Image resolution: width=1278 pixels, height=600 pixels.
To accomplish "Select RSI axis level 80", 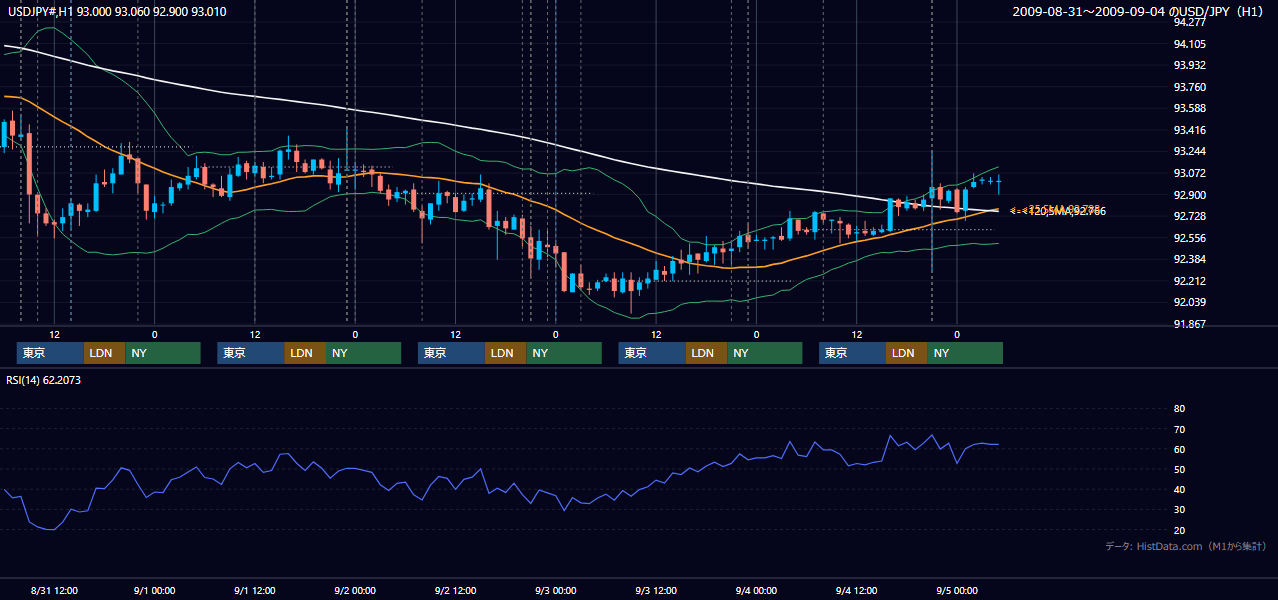I will click(1179, 409).
